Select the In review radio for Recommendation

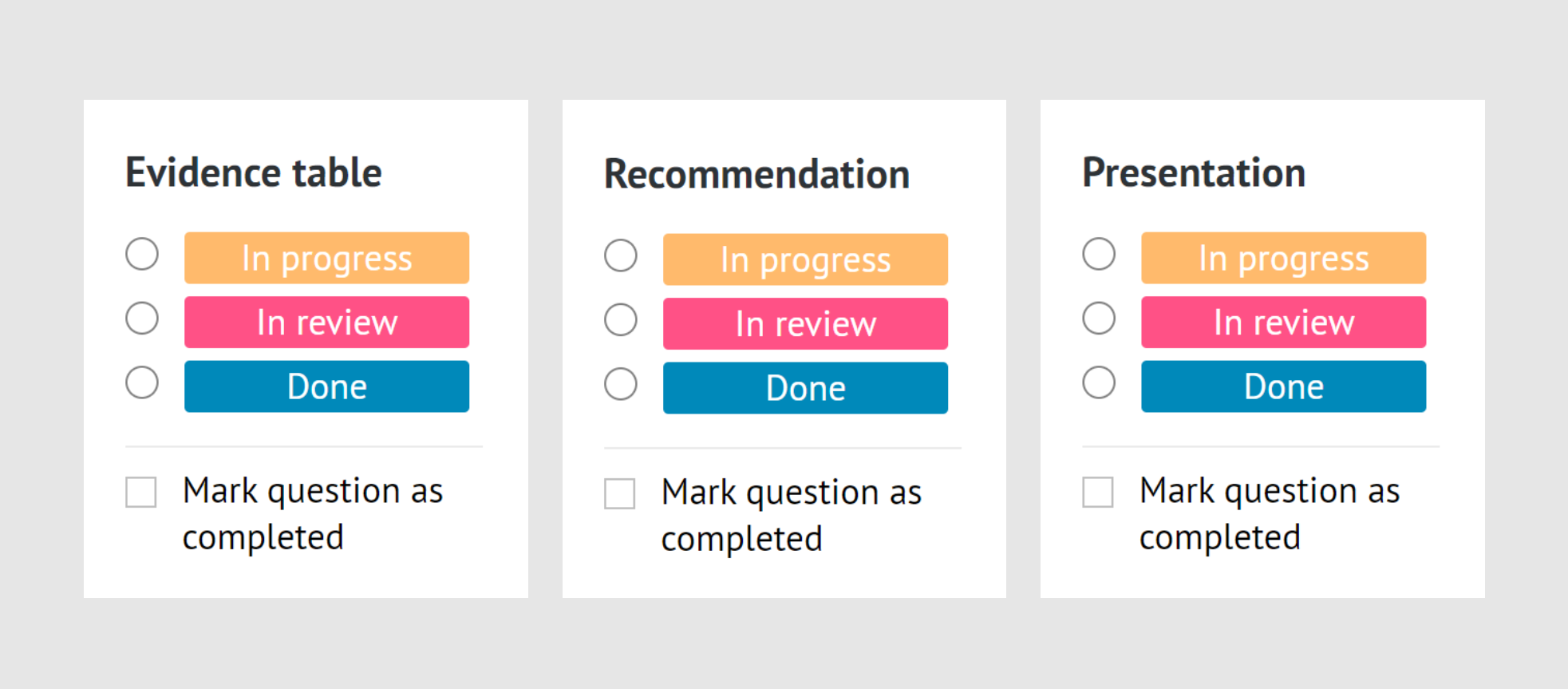coord(620,319)
